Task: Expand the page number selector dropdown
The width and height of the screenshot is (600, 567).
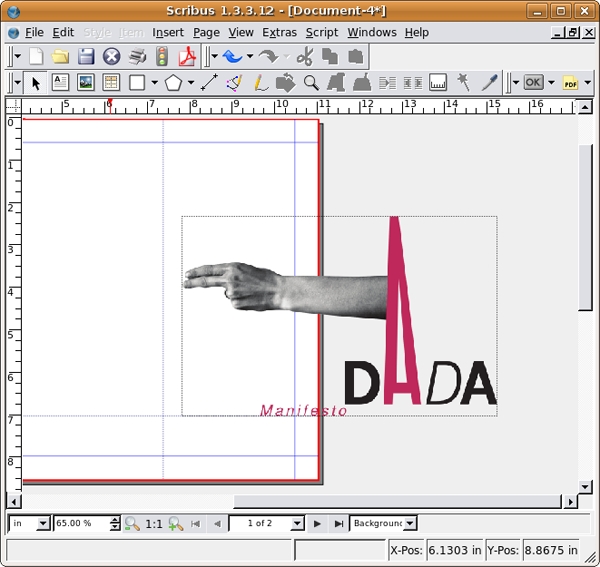Action: 297,523
